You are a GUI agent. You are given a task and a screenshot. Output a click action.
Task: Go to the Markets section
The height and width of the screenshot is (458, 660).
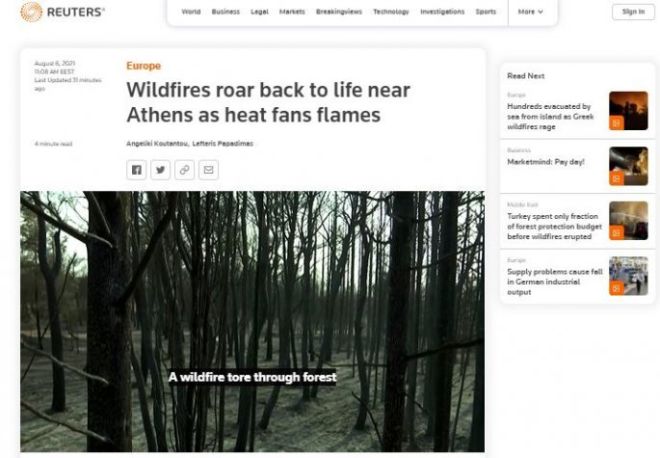(x=292, y=12)
